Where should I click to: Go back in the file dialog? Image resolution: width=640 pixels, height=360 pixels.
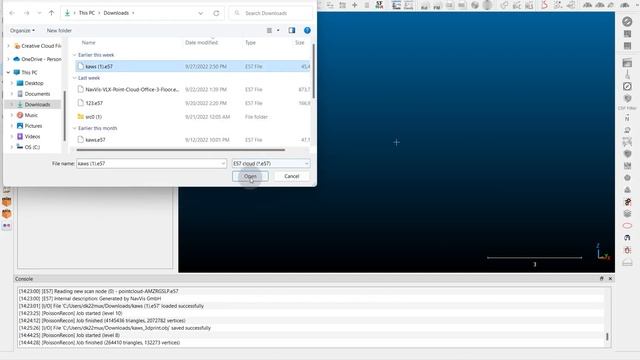click(x=12, y=13)
